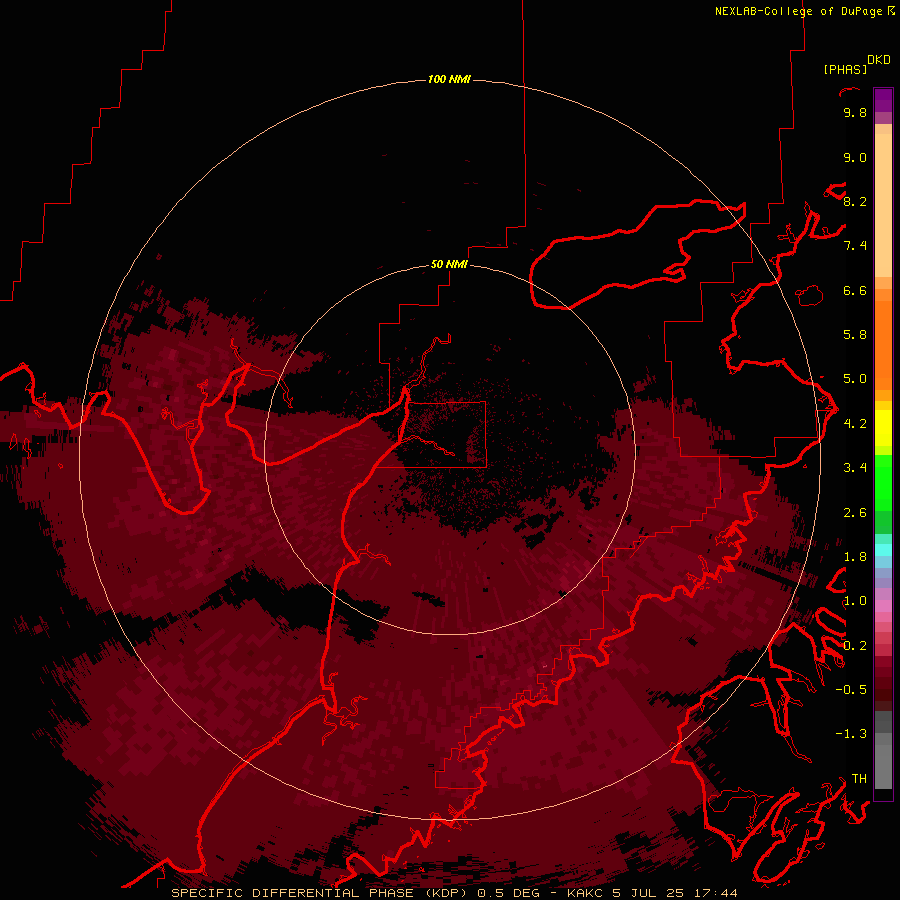This screenshot has height=900, width=900.
Task: Pick the orange band of the color scale
Action: (883, 345)
